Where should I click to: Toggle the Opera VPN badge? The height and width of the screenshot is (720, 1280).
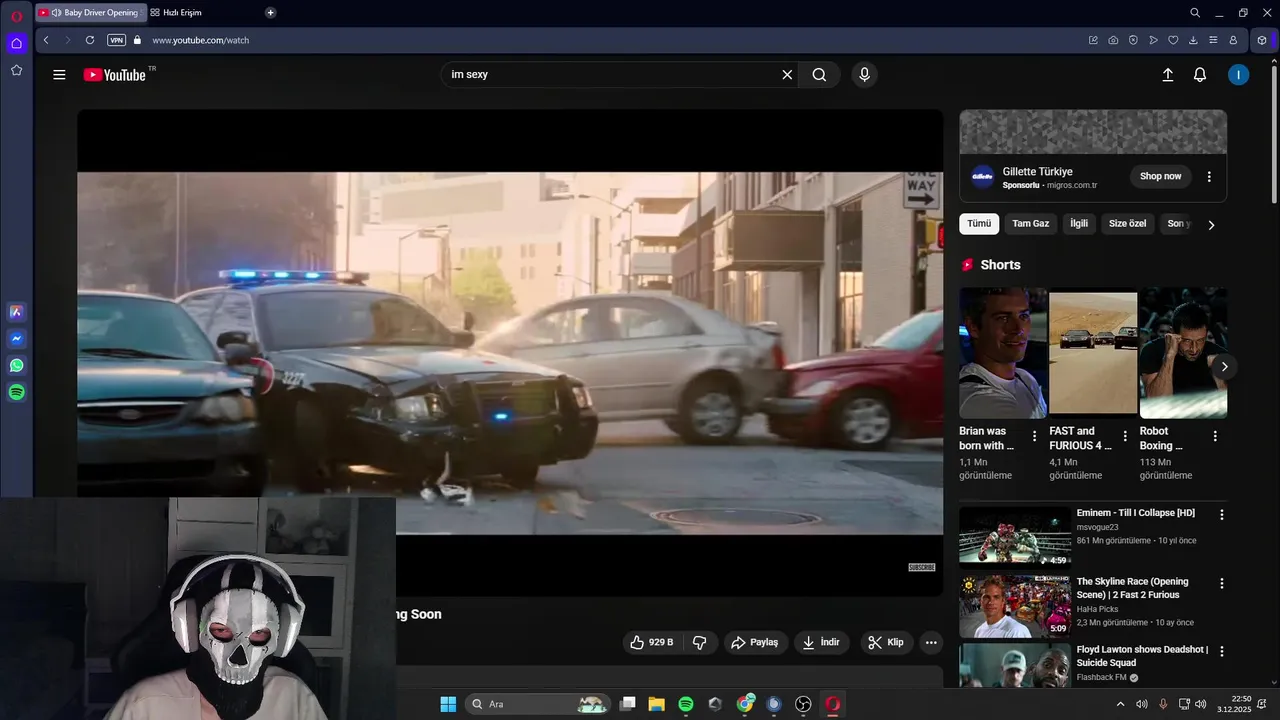(116, 40)
